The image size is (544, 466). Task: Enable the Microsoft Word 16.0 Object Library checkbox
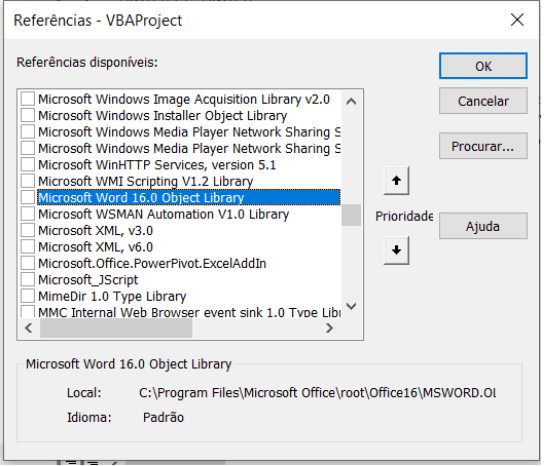28,197
